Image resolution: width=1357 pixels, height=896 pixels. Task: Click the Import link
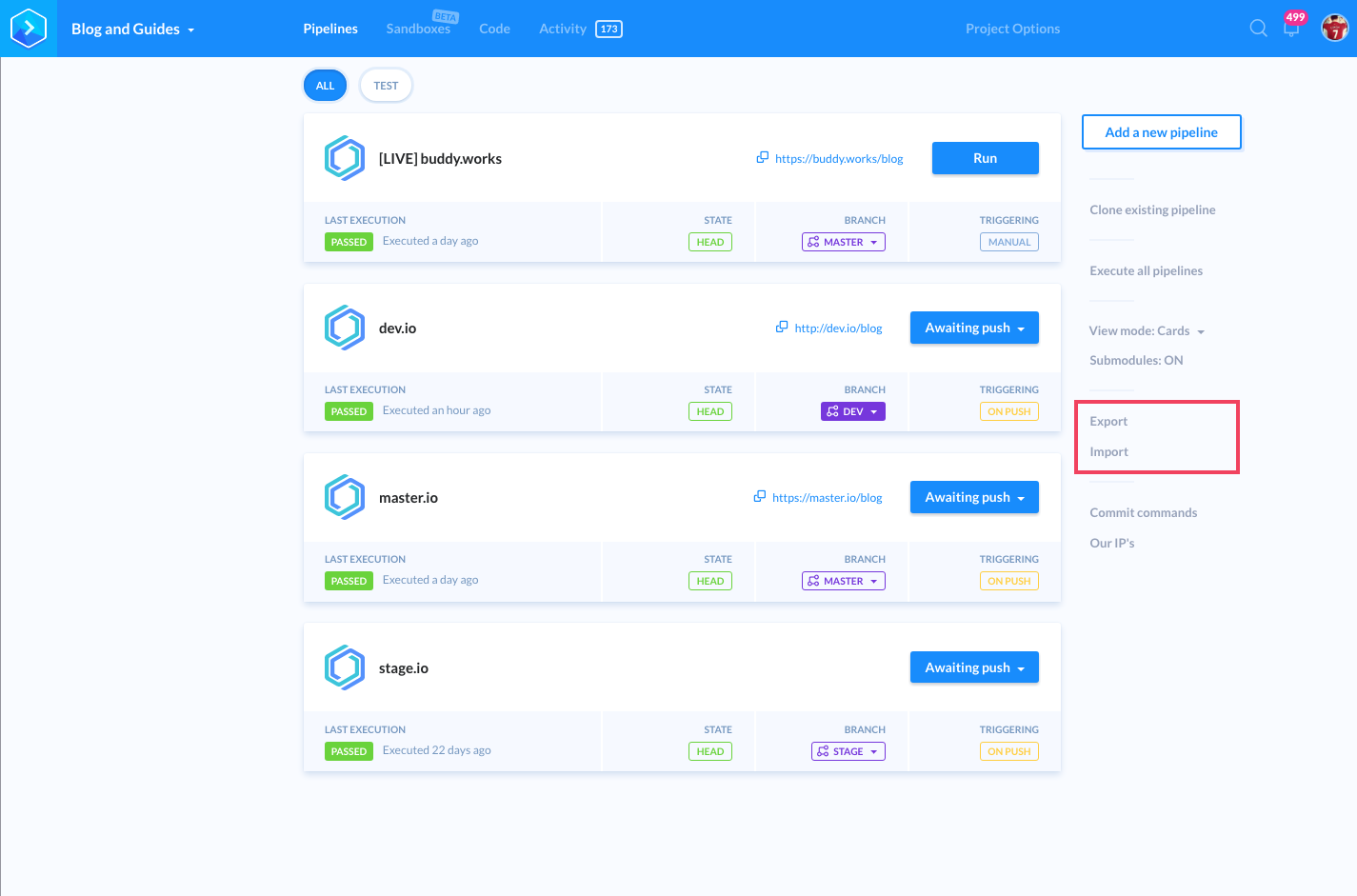coord(1108,451)
